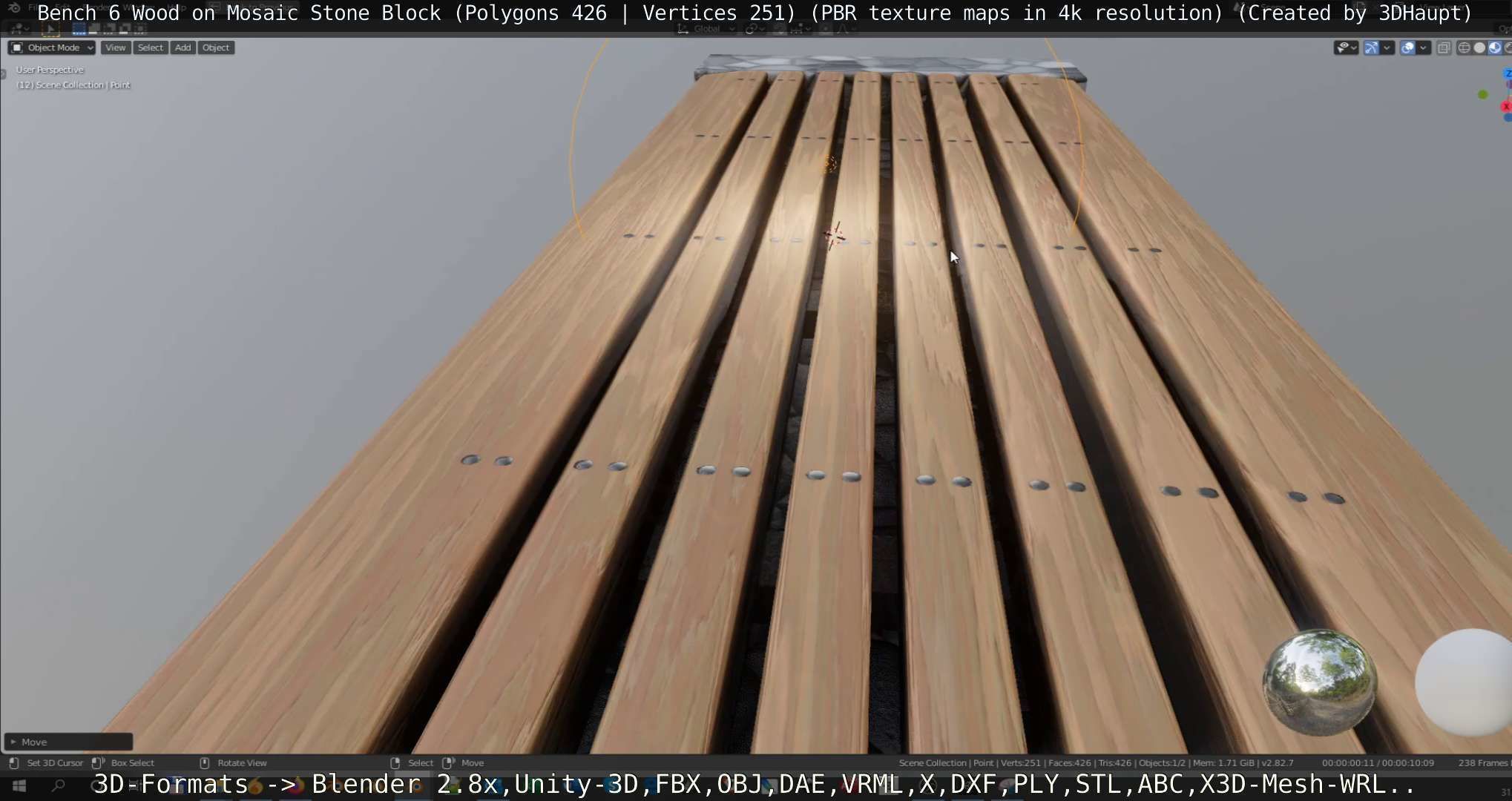Image resolution: width=1512 pixels, height=801 pixels.
Task: Click 'Tris:426' in status bar
Action: (x=1116, y=762)
